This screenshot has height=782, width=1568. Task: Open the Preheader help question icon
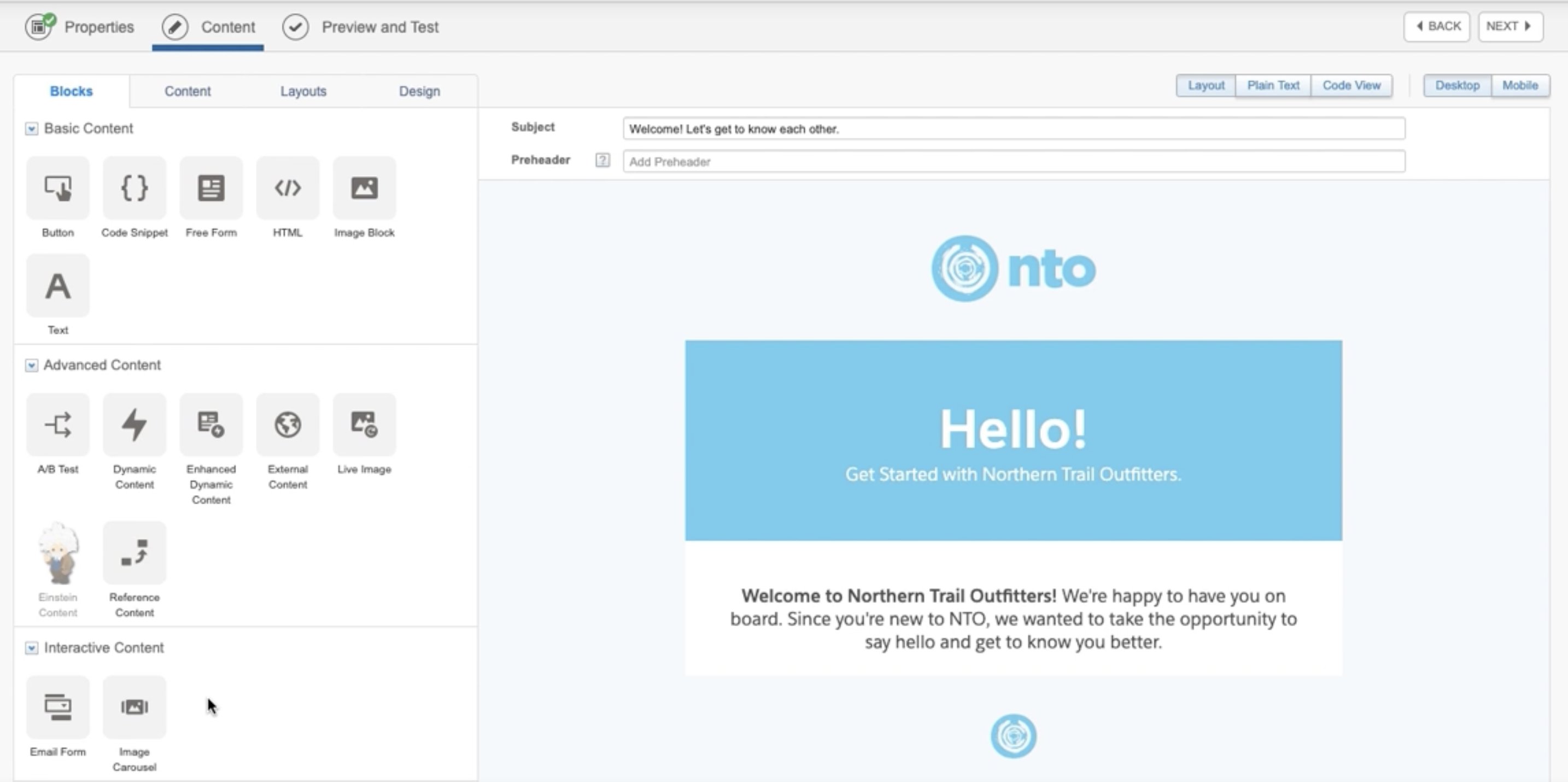point(602,160)
